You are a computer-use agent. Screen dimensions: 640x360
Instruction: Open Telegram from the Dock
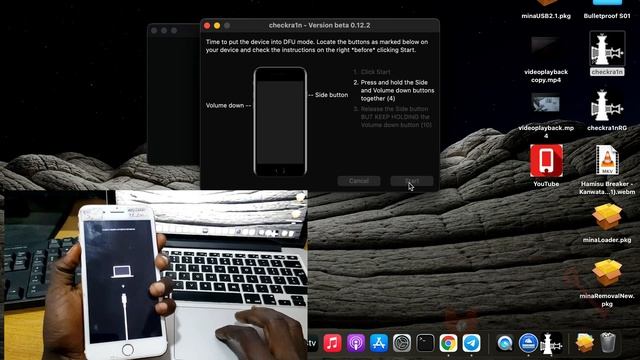click(471, 343)
